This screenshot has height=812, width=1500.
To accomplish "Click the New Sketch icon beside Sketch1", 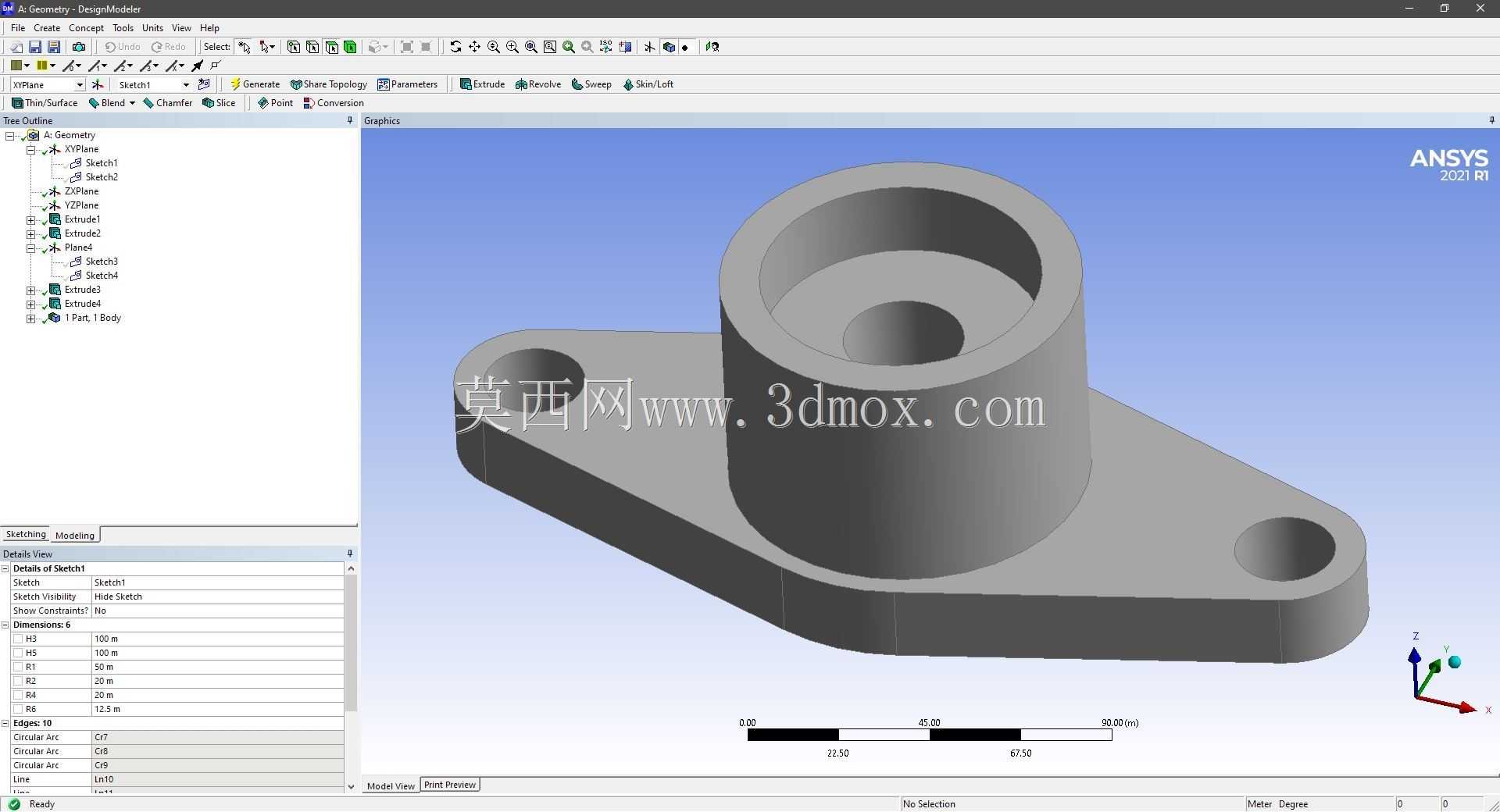I will click(205, 84).
